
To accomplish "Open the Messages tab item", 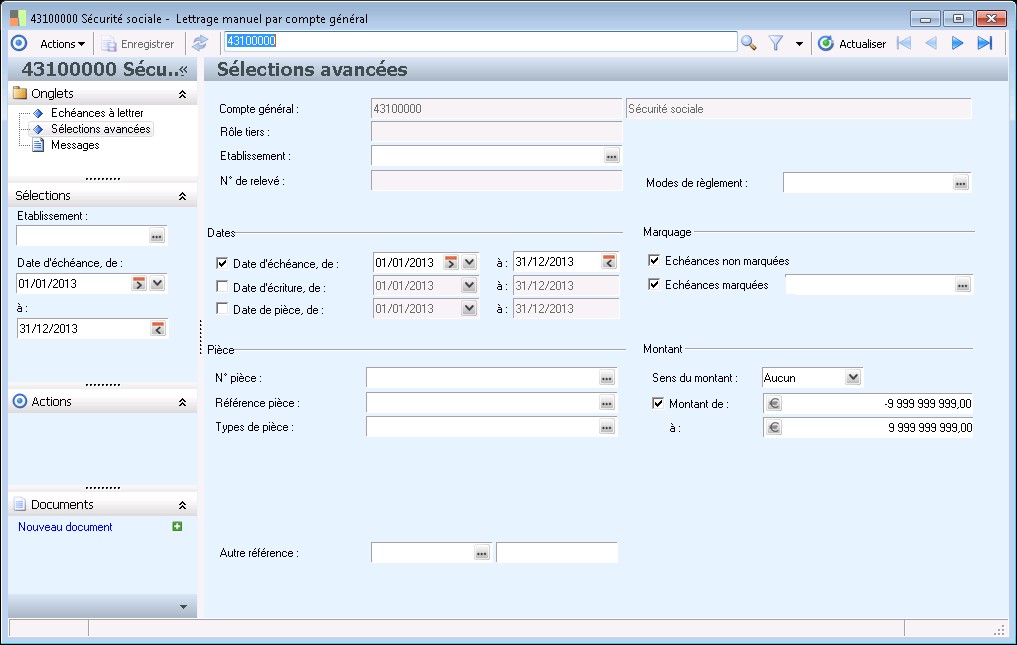I will tap(75, 145).
